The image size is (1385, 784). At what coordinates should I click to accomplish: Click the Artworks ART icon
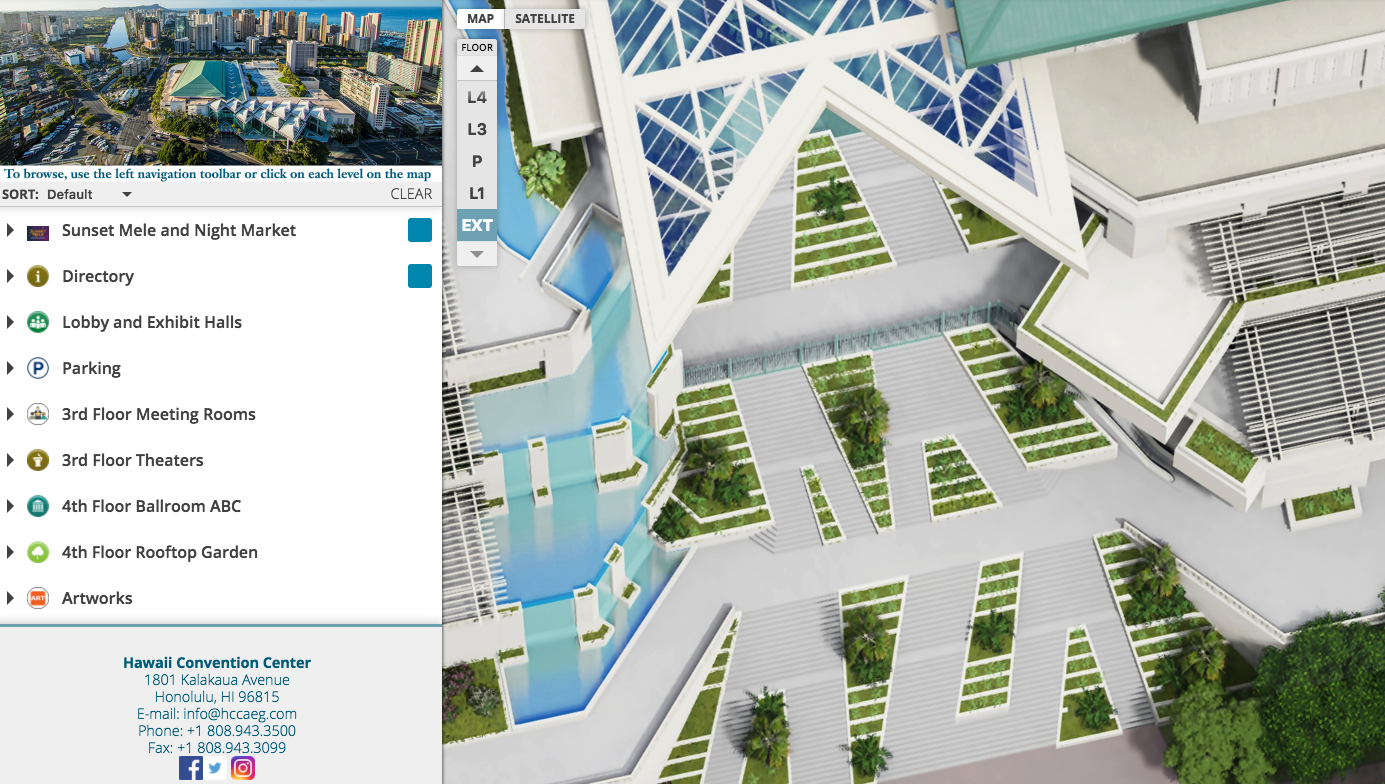[x=38, y=598]
